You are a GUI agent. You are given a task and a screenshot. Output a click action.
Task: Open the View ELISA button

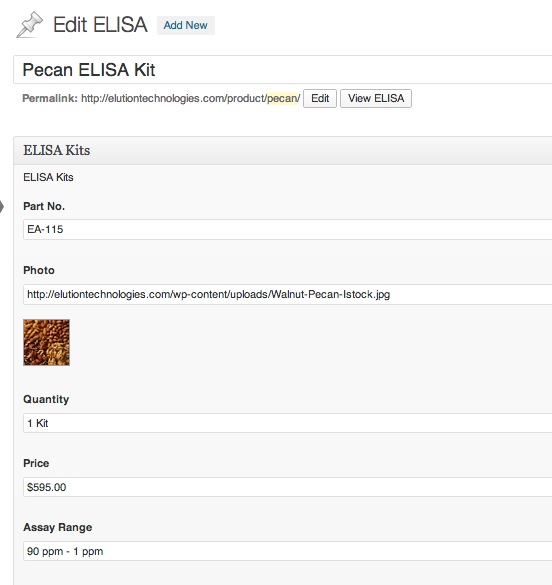click(376, 98)
